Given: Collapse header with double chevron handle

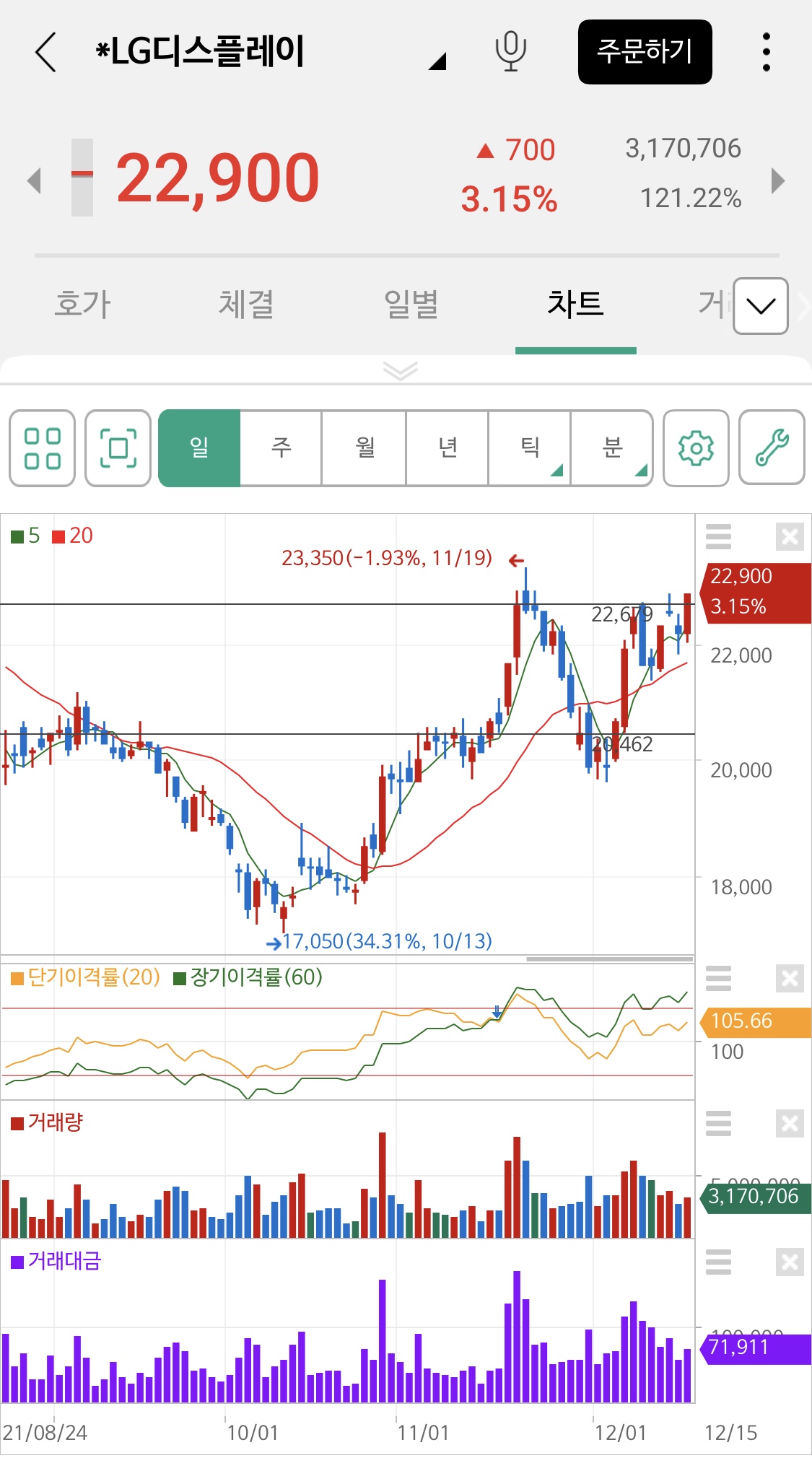Looking at the screenshot, I should click(401, 371).
